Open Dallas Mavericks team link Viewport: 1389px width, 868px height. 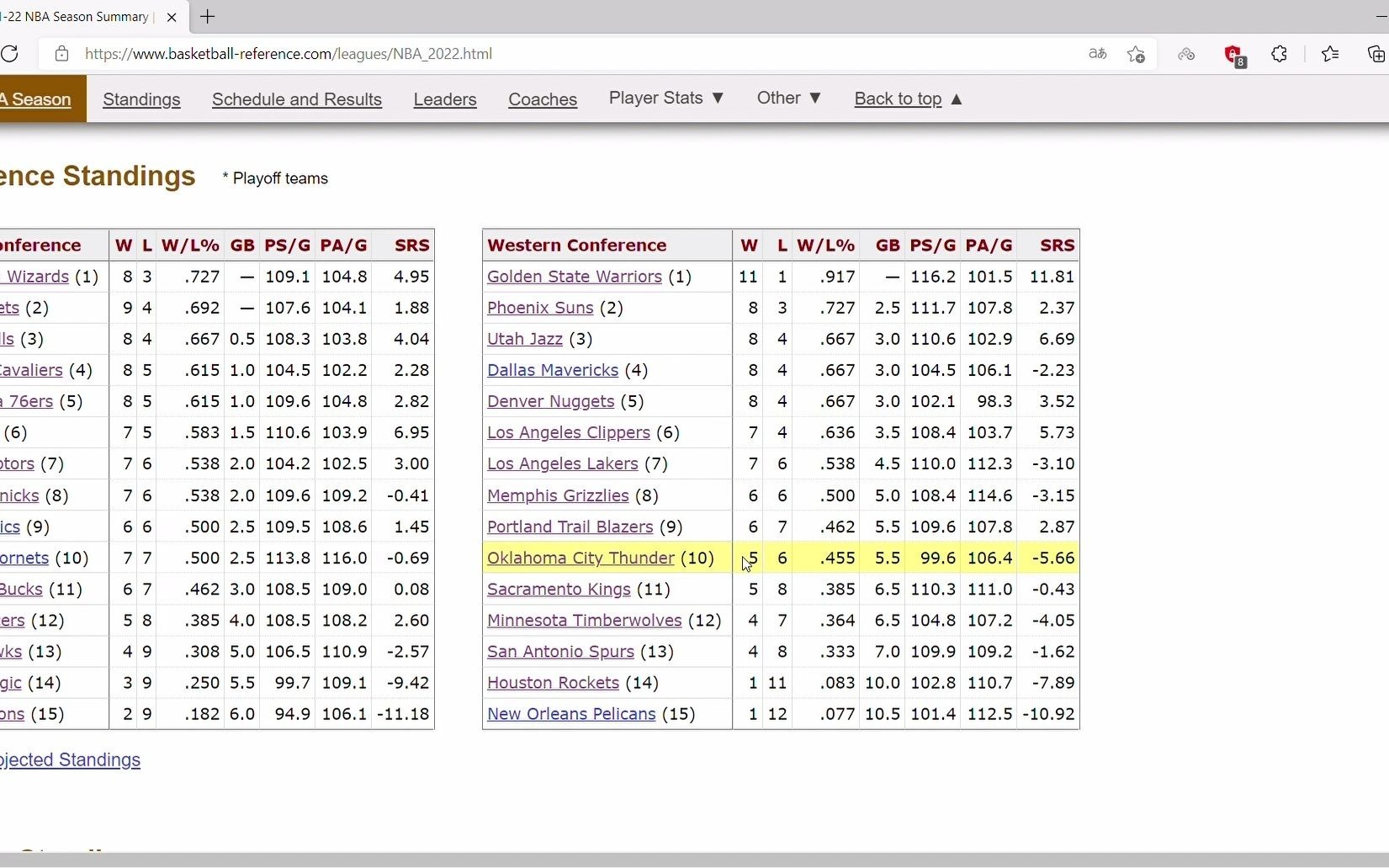pyautogui.click(x=553, y=370)
